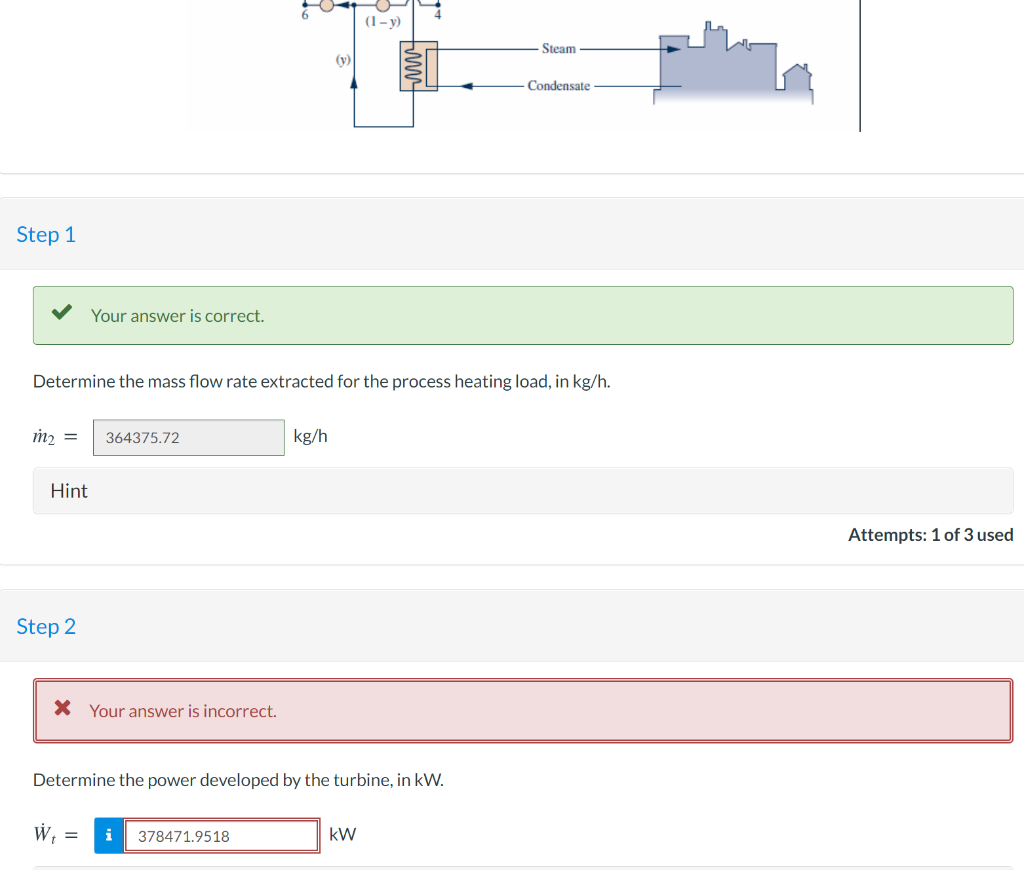Click the Condensate label in the diagram
This screenshot has width=1024, height=870.
click(x=559, y=86)
